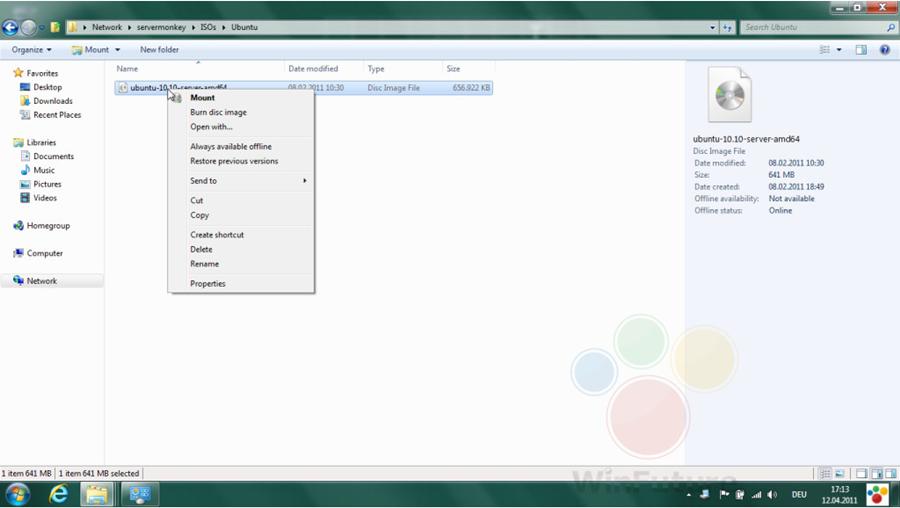Select Always available offline
This screenshot has height=508, width=900.
[x=231, y=146]
